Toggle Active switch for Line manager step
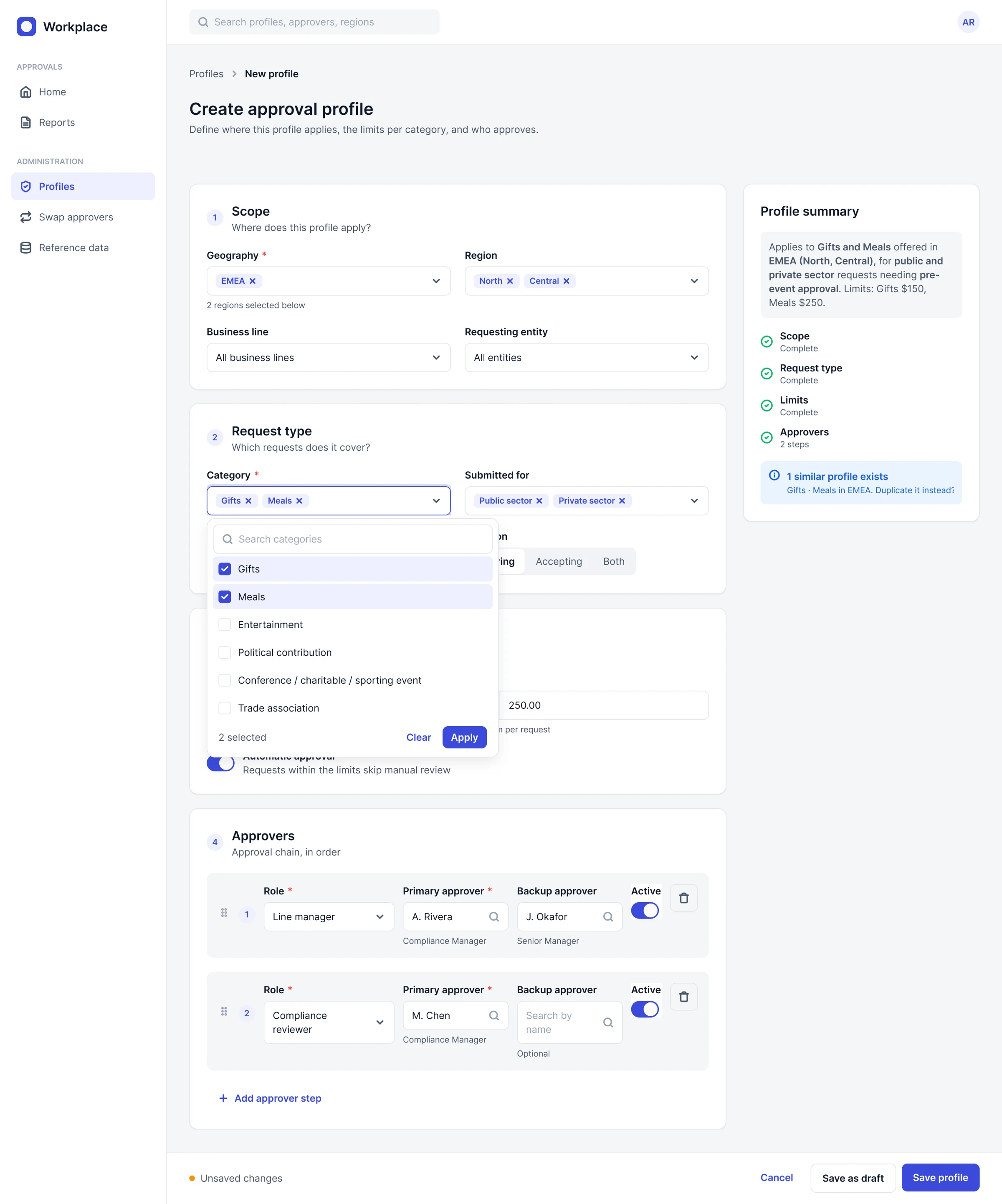 click(x=645, y=911)
